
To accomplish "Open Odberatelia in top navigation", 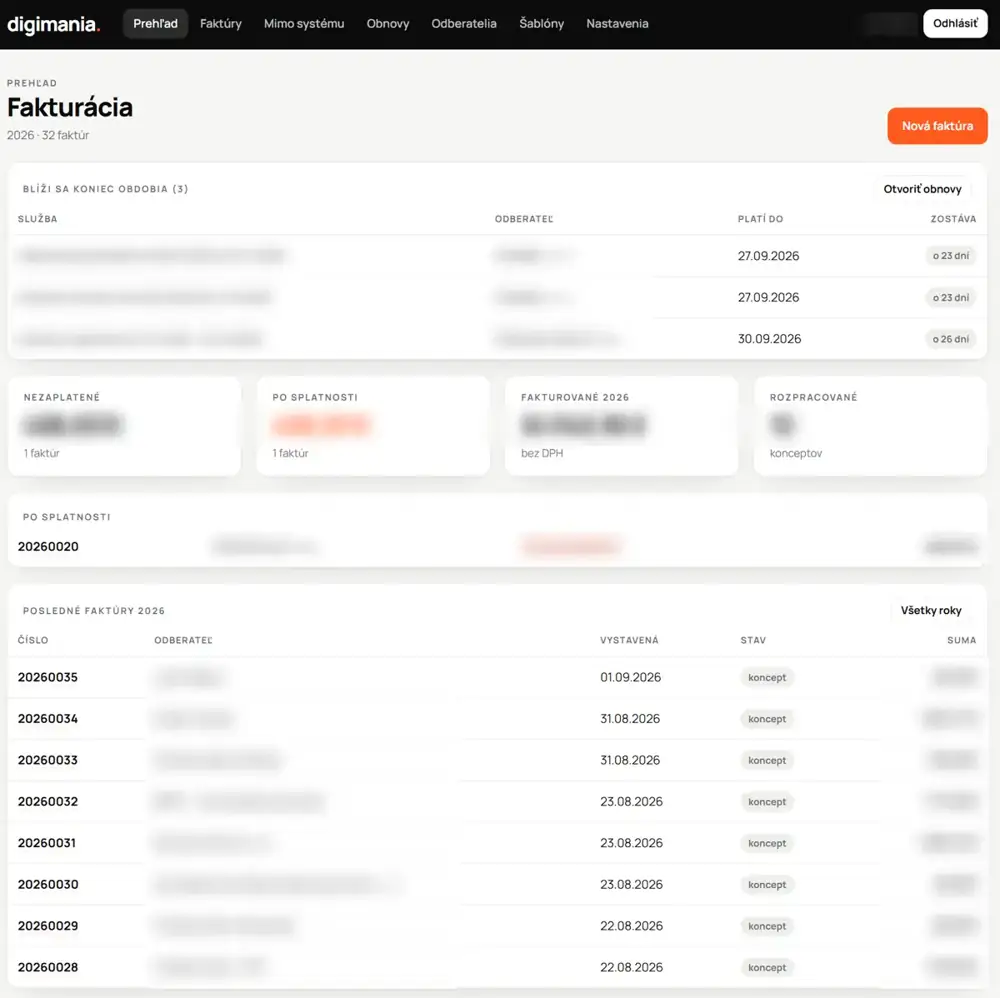I will click(464, 24).
